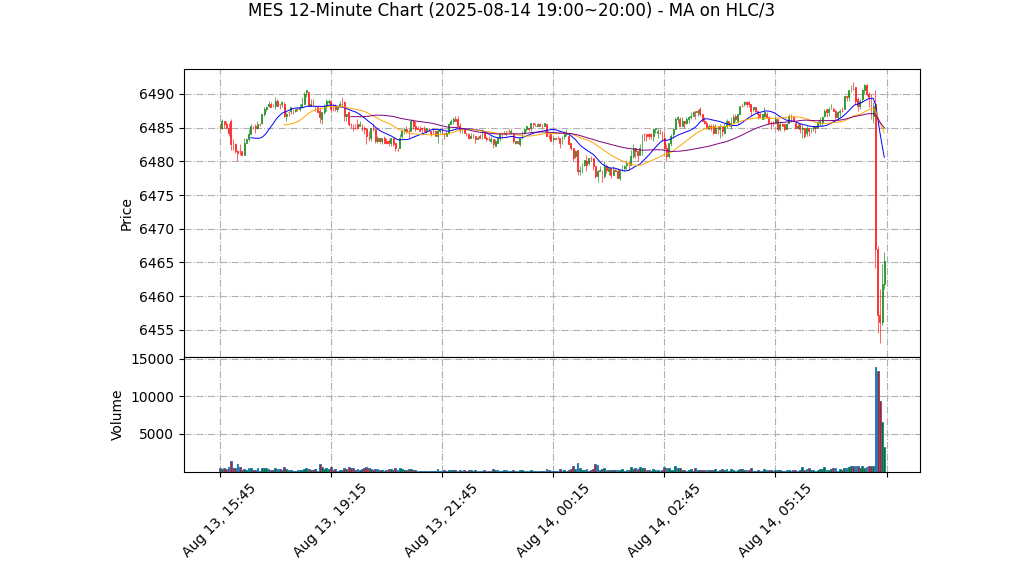Click the Price axis title
Image resolution: width=1022 pixels, height=575 pixels.
coord(126,215)
